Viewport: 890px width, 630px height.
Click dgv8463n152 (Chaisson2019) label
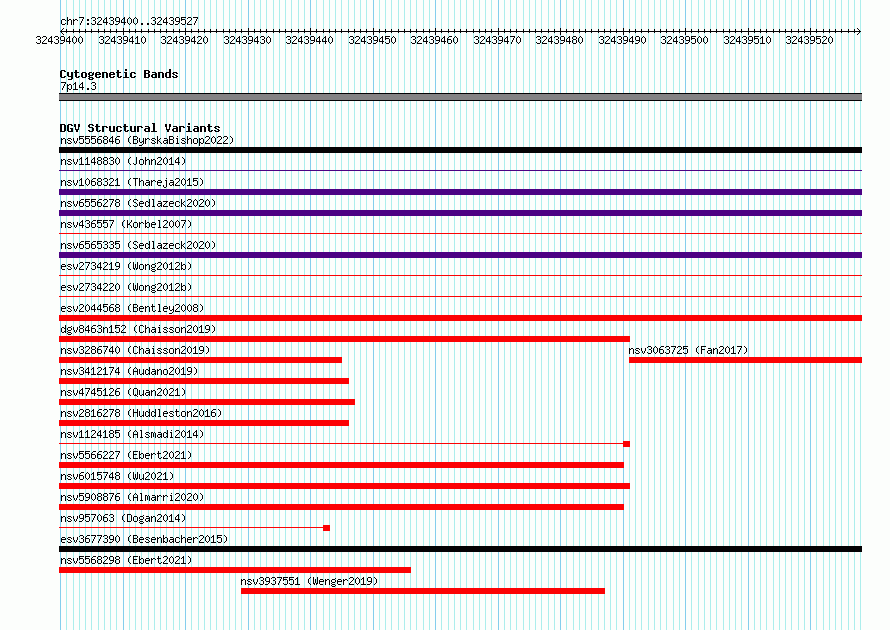(x=138, y=329)
